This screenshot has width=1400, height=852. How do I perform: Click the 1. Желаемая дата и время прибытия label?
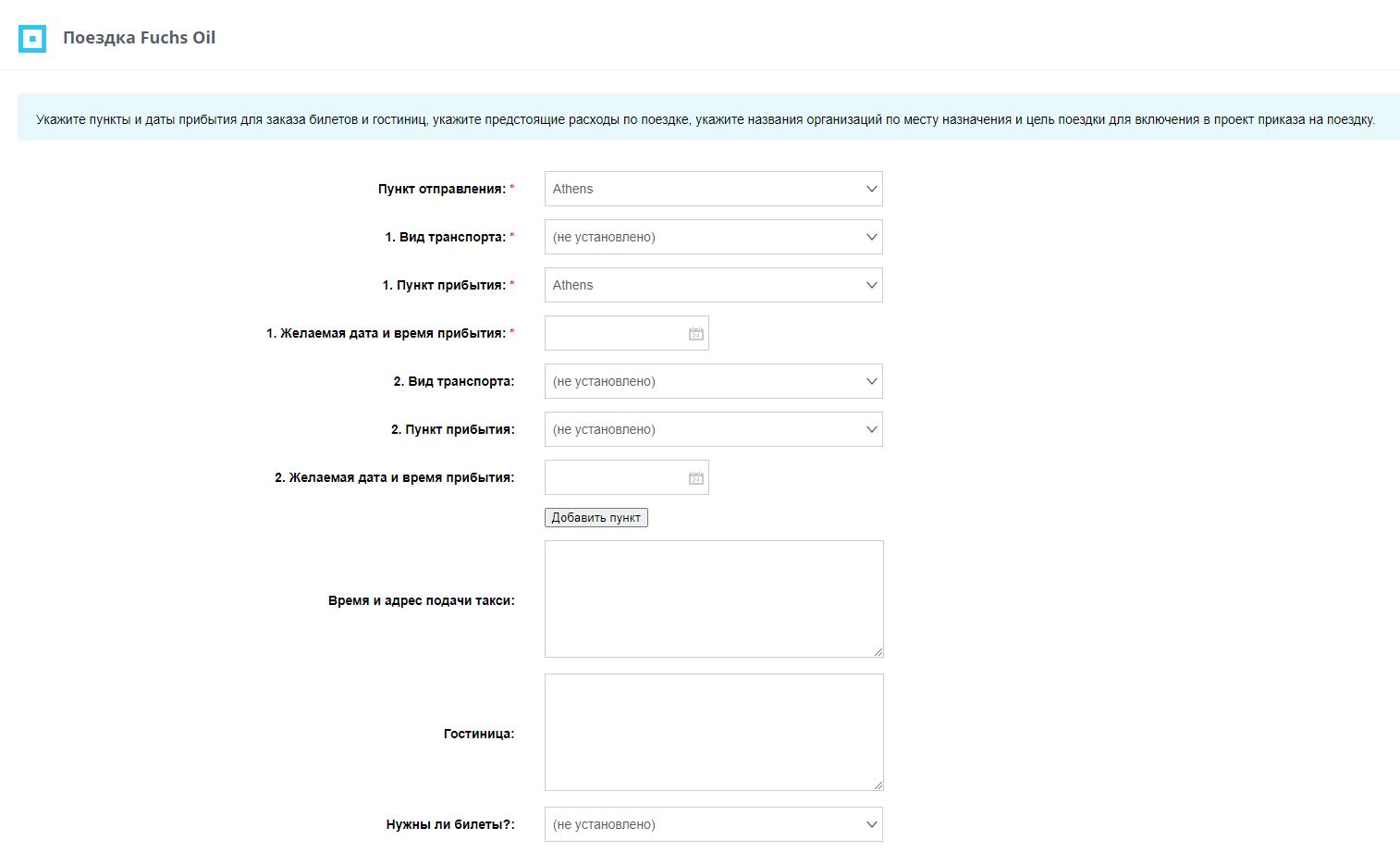point(387,333)
